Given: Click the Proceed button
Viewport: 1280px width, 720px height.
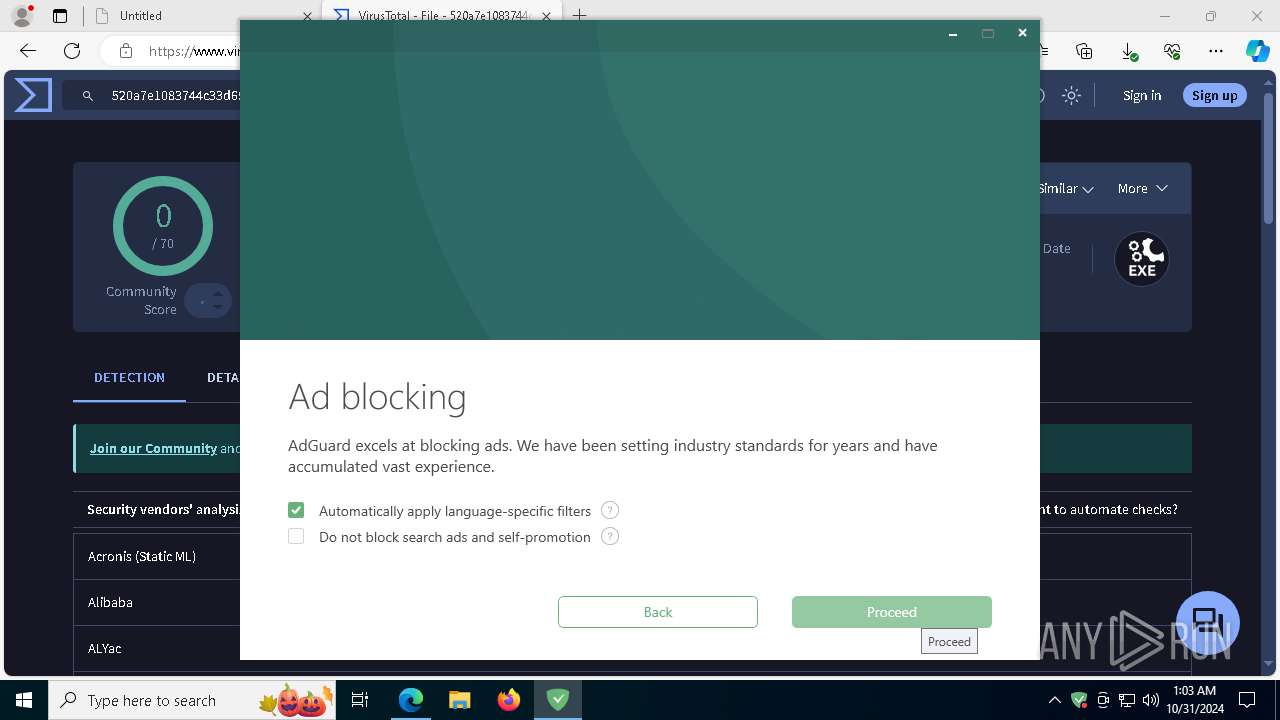Looking at the screenshot, I should click(892, 612).
